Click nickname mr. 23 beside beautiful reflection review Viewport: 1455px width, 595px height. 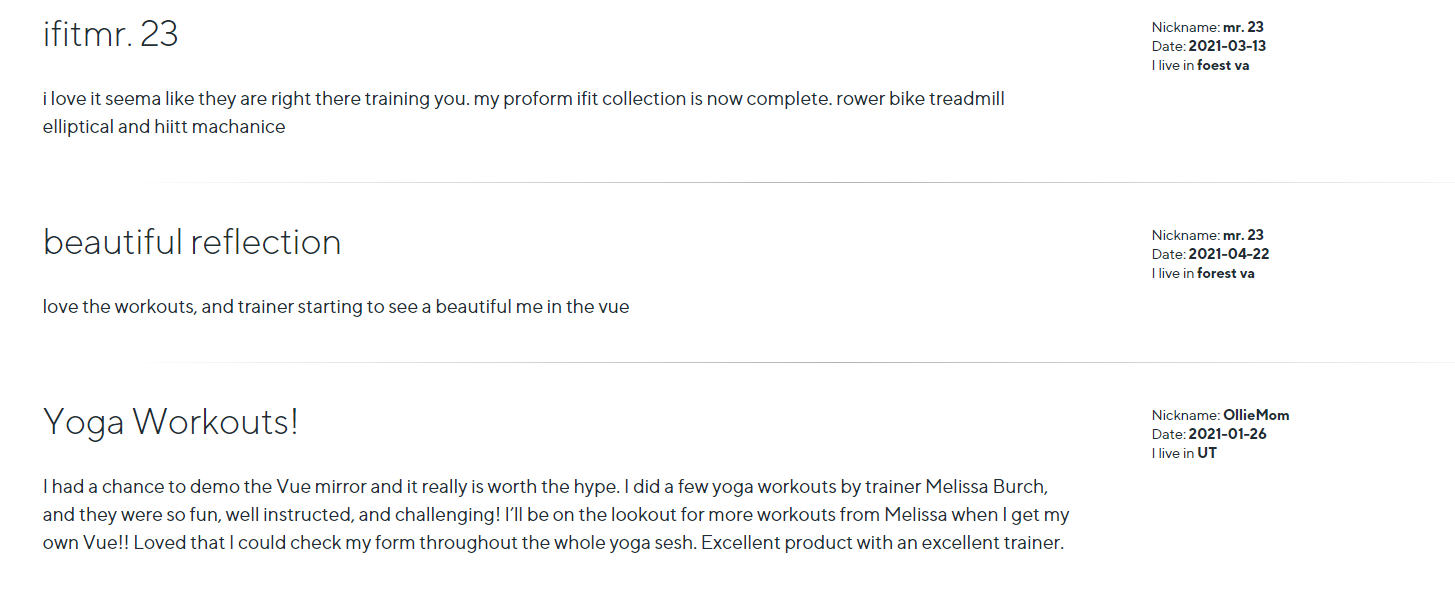click(x=1243, y=235)
